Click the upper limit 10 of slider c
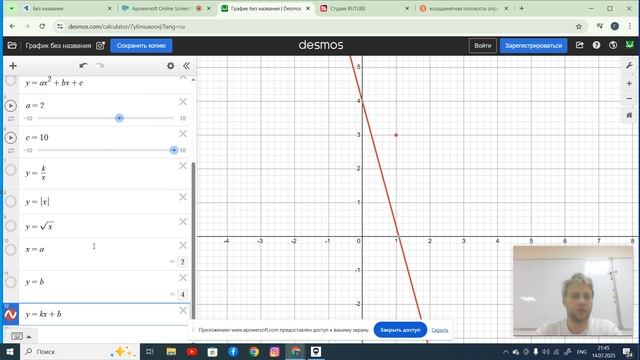Image resolution: width=640 pixels, height=360 pixels. point(183,151)
